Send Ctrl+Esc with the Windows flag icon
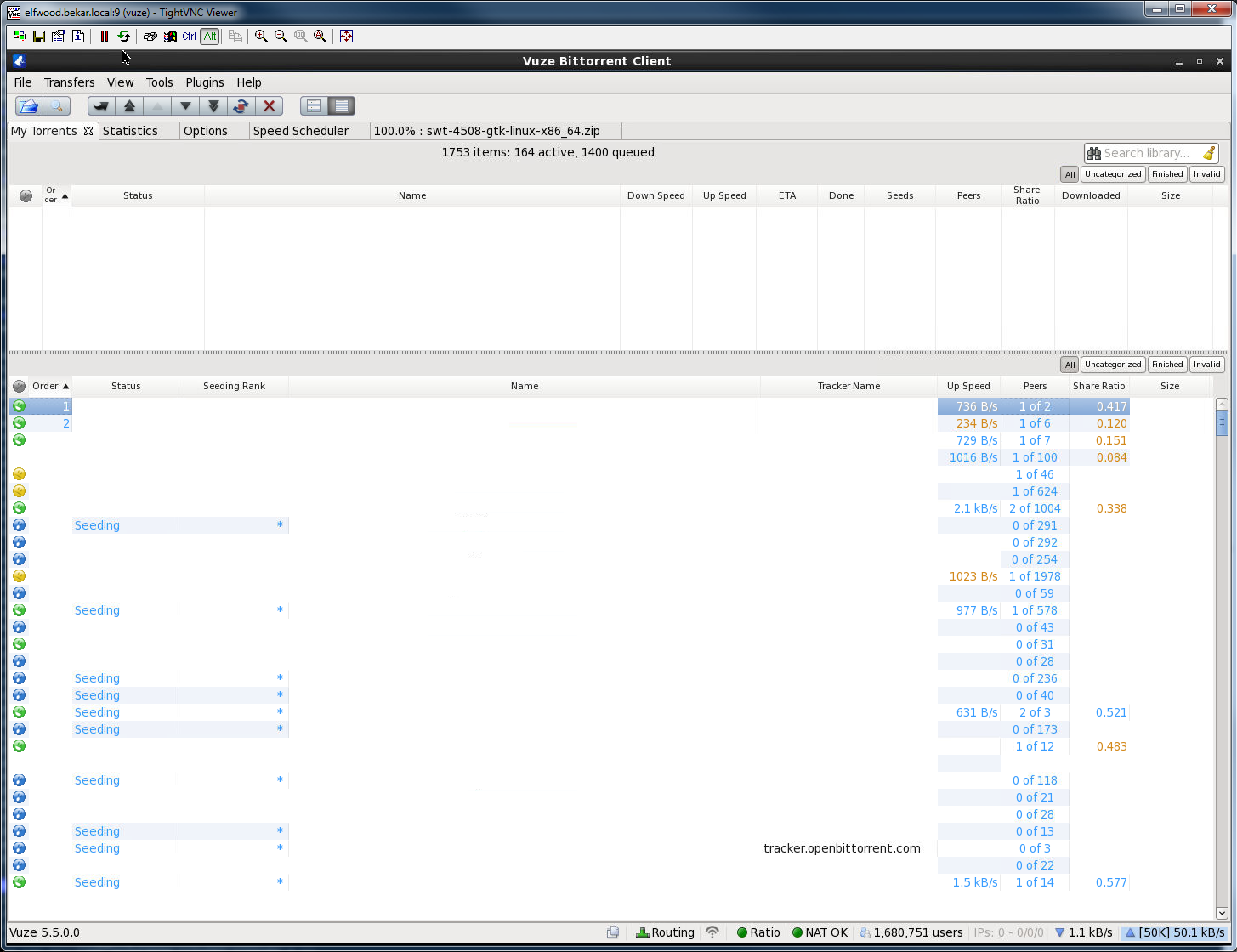The image size is (1237, 952). [170, 37]
